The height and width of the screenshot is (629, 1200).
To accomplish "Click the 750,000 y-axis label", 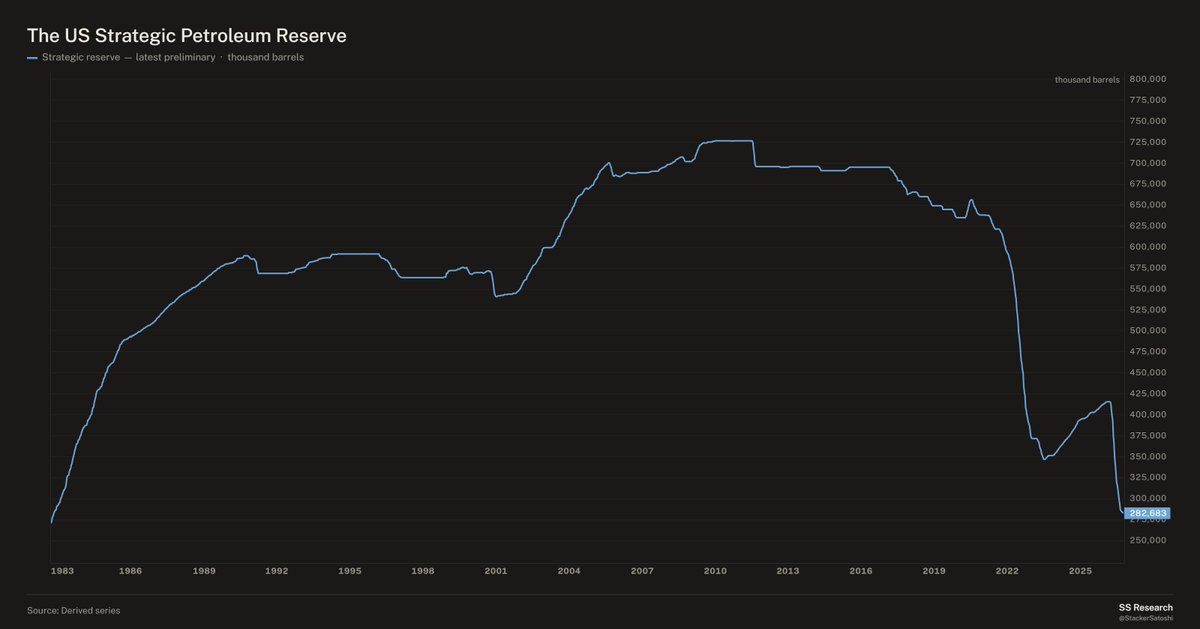I will [1148, 121].
